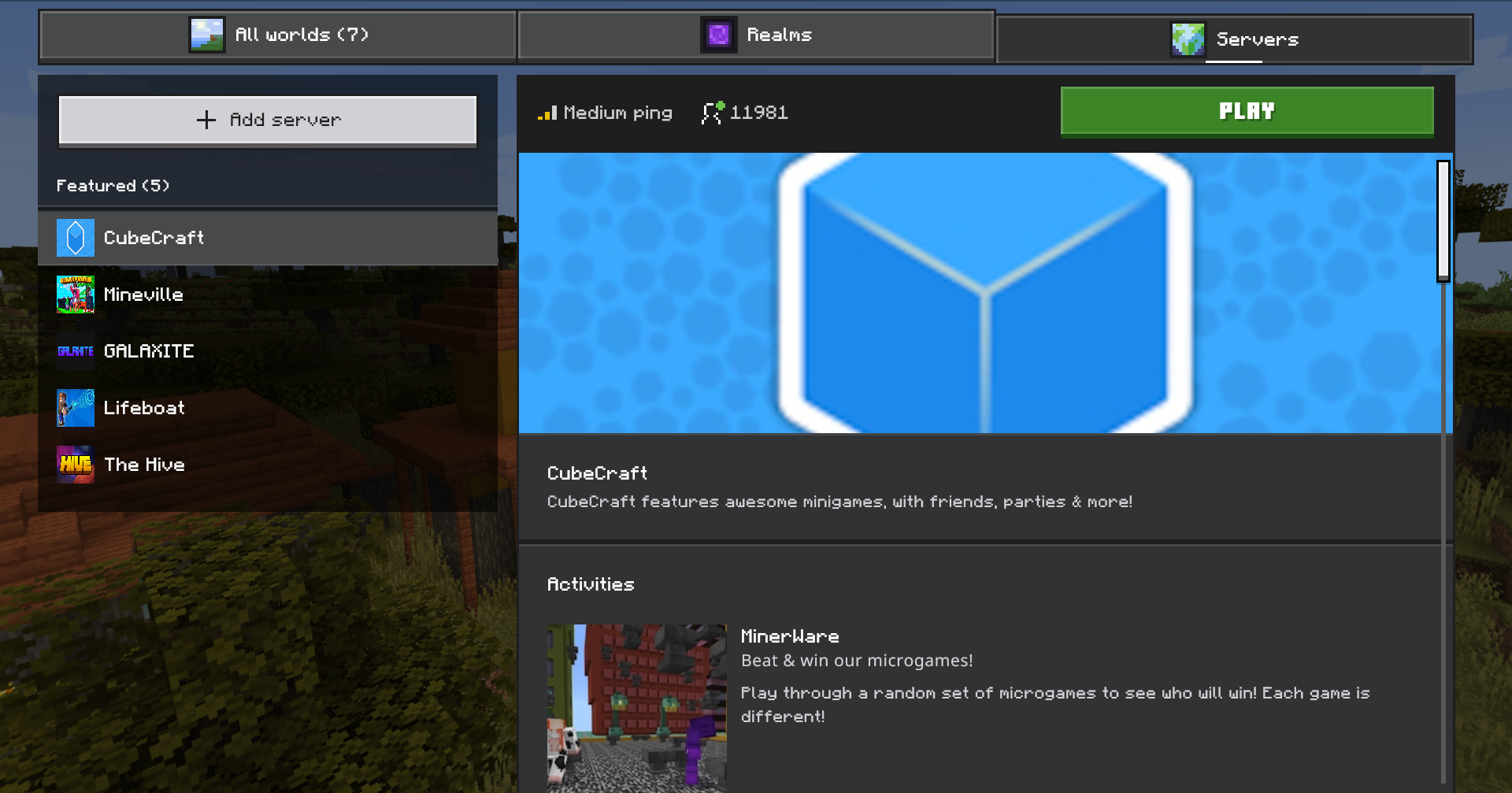Click the Activities section heading

(x=591, y=584)
